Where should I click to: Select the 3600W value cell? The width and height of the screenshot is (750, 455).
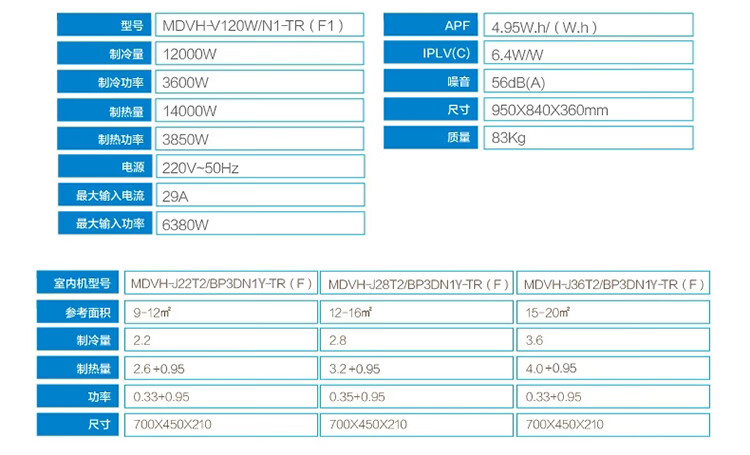coord(259,82)
